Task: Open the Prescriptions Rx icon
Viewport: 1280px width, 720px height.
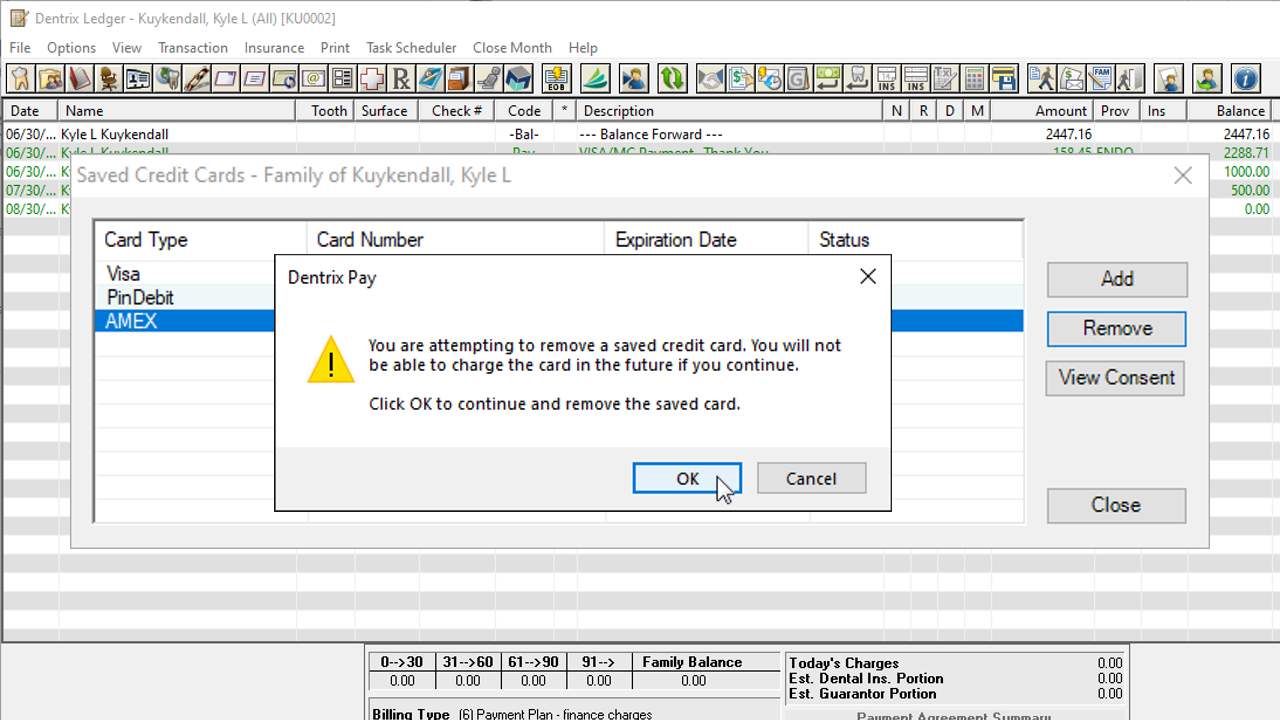Action: [x=401, y=78]
